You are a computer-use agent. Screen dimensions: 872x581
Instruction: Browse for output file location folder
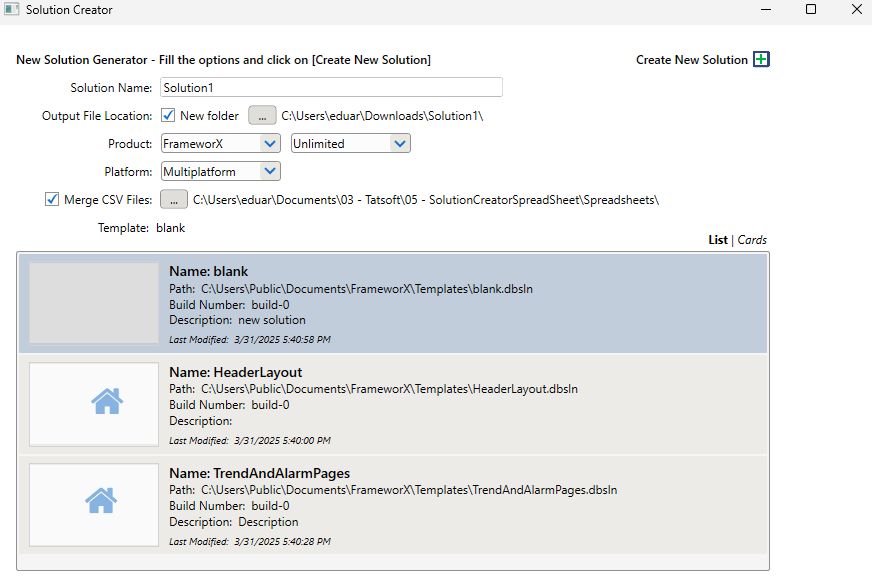262,116
